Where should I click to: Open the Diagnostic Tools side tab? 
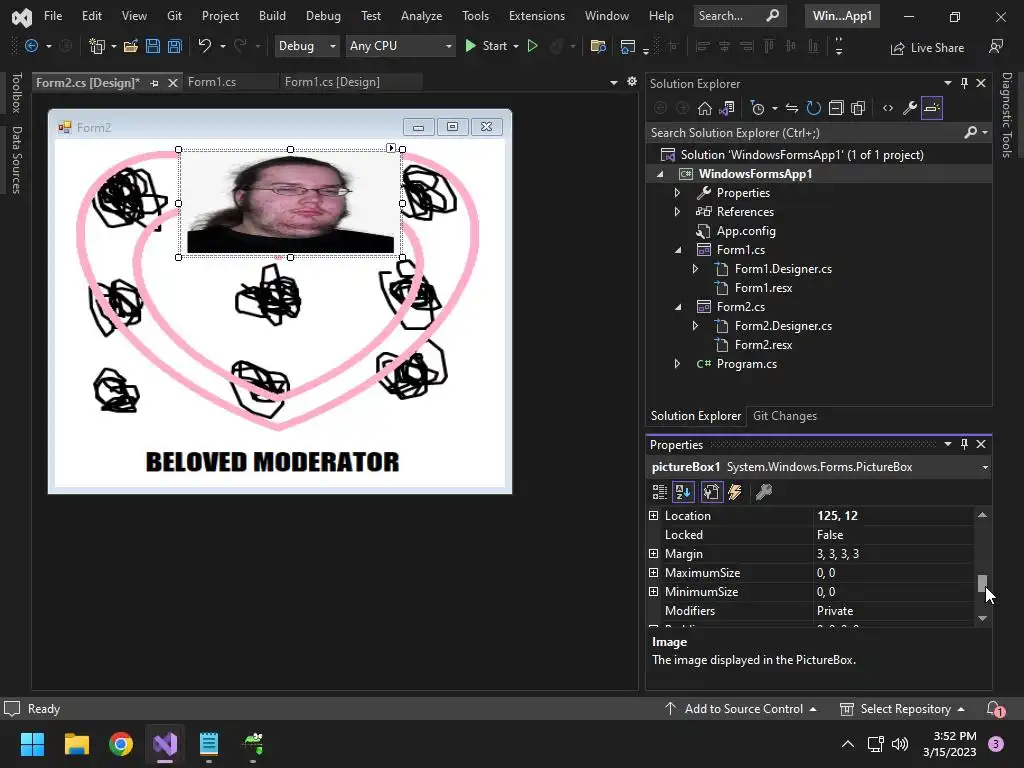[1007, 115]
